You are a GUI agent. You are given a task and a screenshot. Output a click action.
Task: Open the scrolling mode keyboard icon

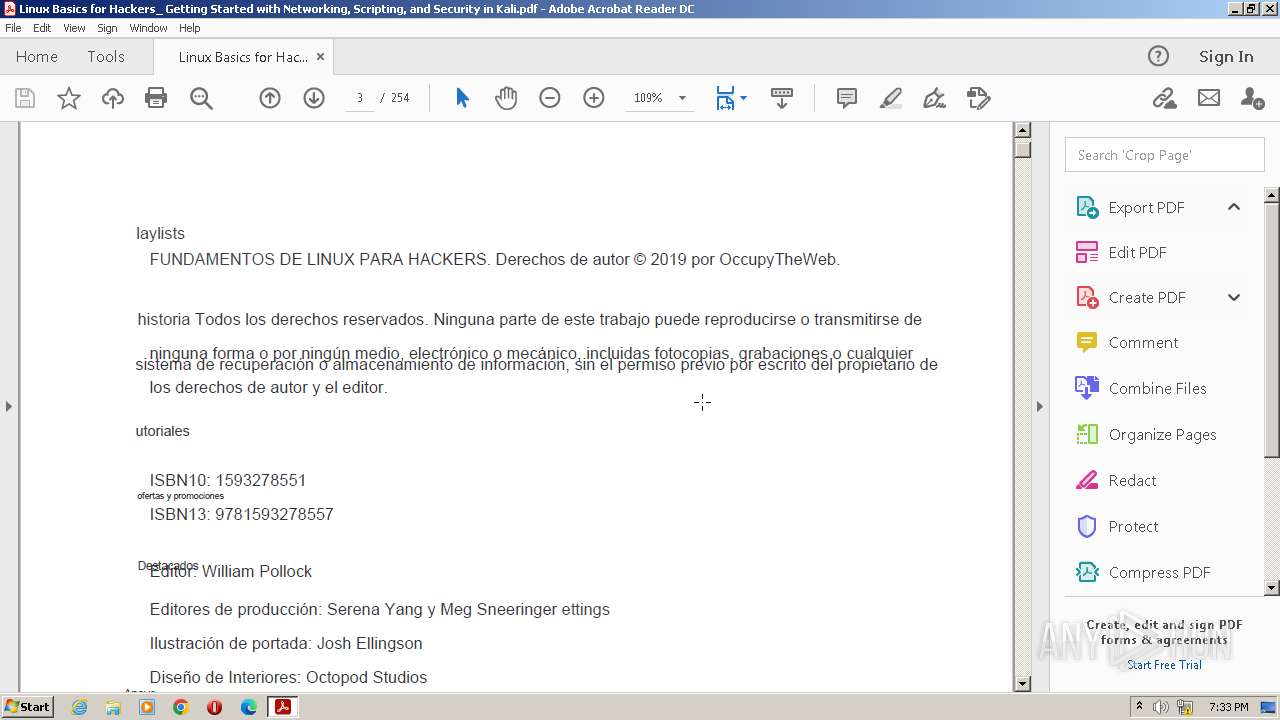[782, 98]
